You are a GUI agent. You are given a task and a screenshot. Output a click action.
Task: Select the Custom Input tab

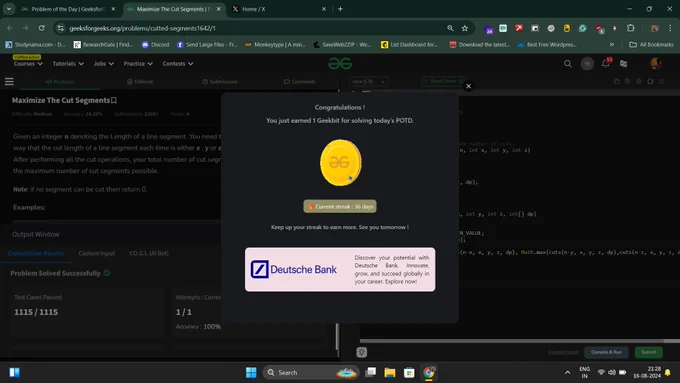point(97,253)
